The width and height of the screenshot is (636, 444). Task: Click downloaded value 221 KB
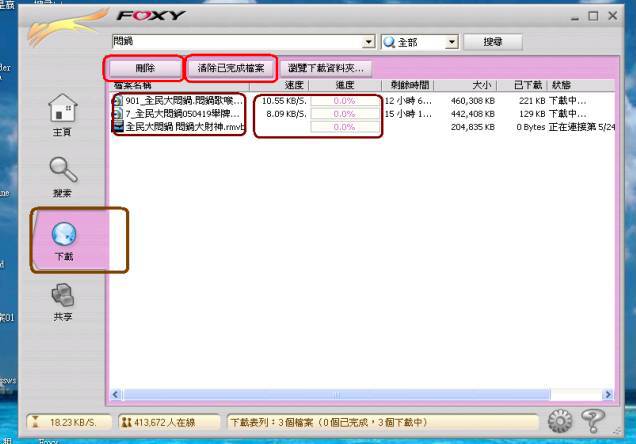(x=532, y=101)
